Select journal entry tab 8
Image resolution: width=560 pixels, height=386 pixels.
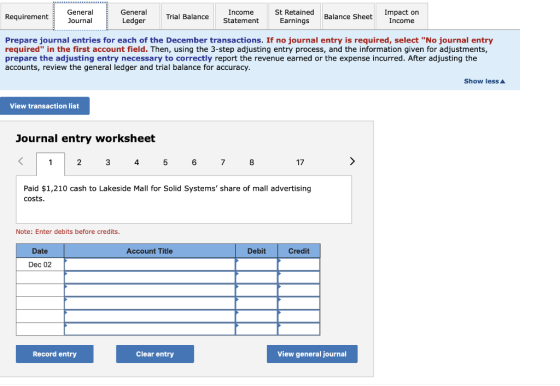[x=252, y=162]
